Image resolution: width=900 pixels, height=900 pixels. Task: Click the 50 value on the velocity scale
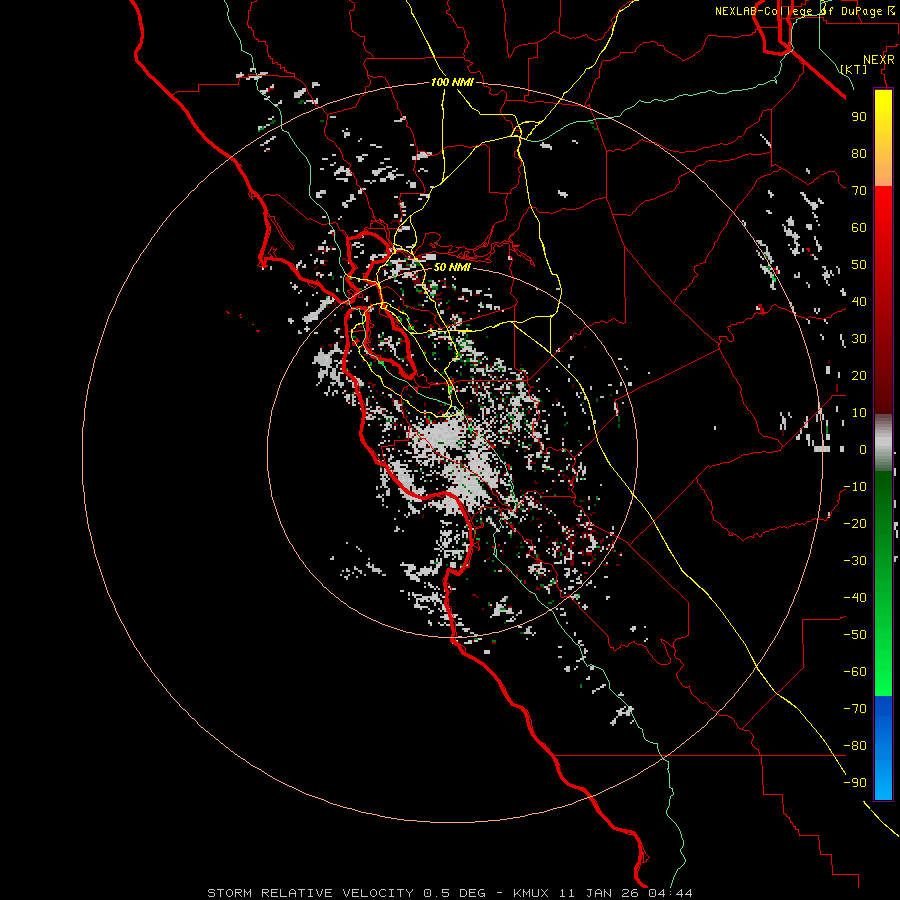(x=859, y=265)
